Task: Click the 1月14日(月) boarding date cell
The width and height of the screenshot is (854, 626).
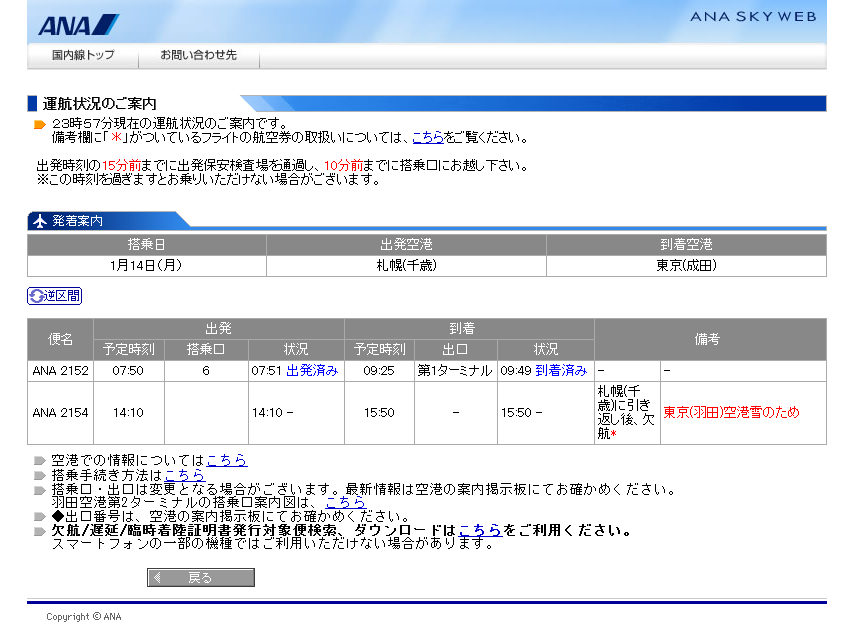Action: pyautogui.click(x=147, y=266)
